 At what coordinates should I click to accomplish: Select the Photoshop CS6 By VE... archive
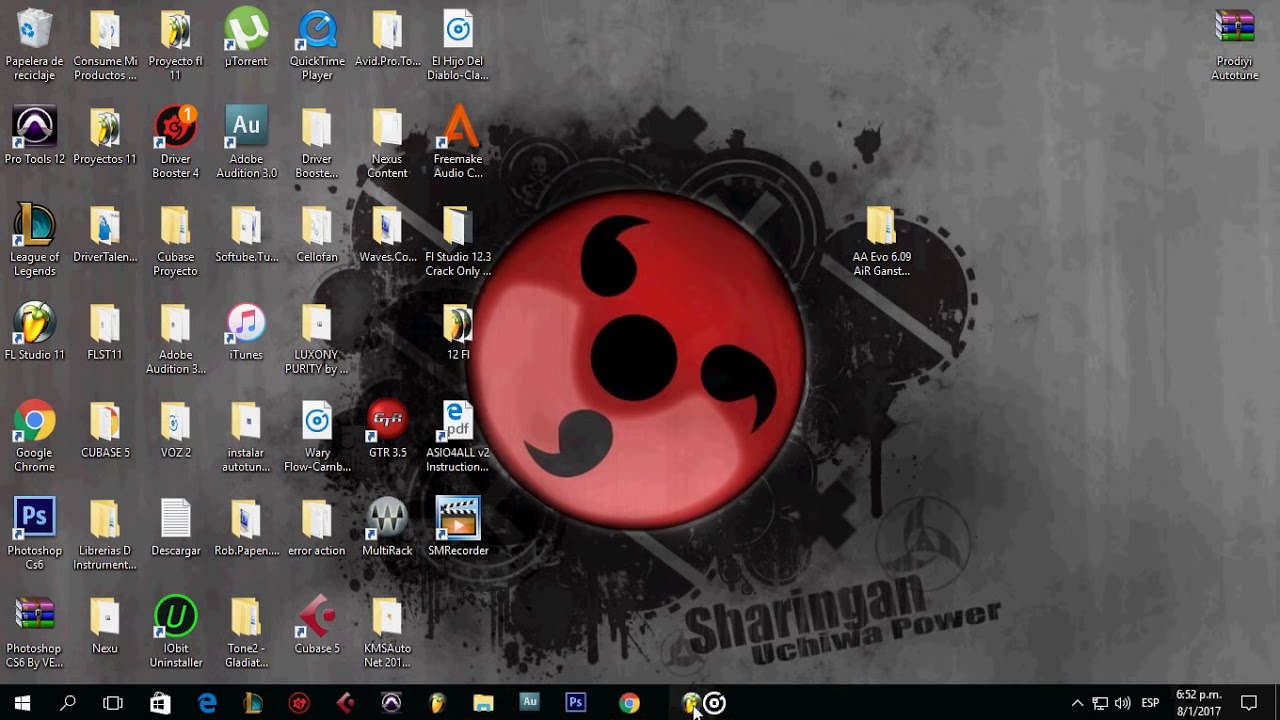pos(34,633)
